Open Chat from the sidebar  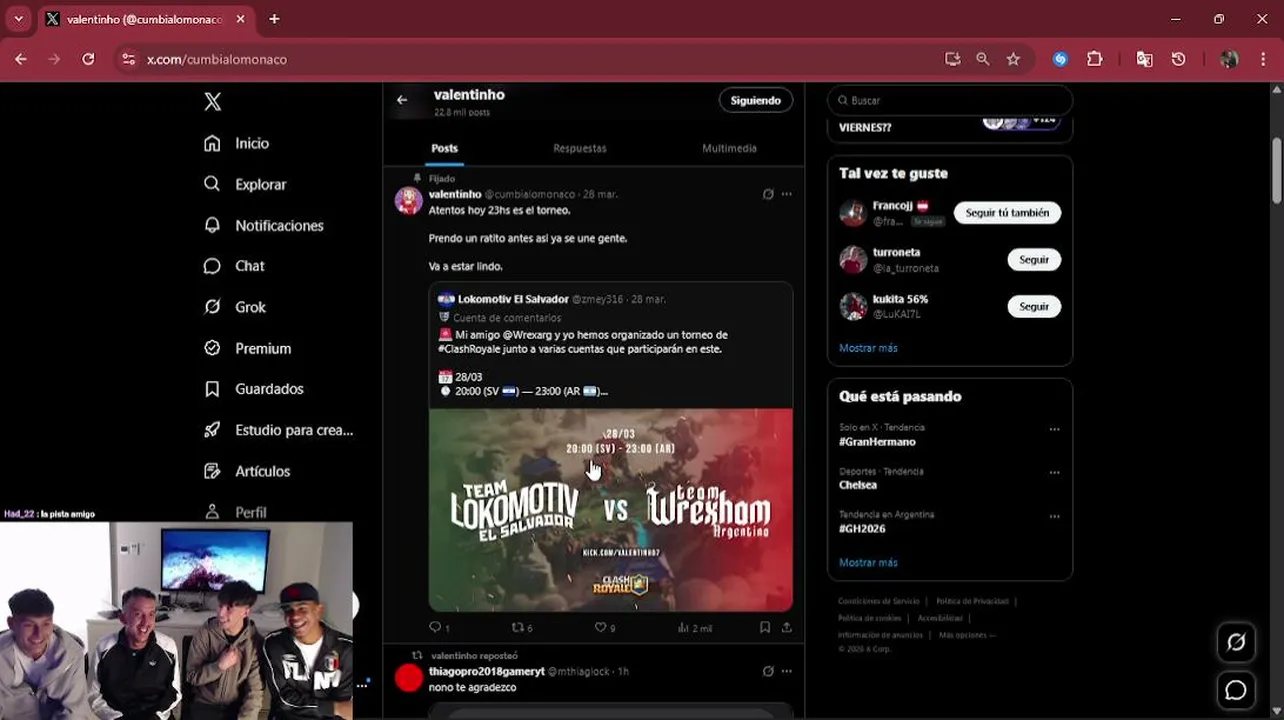(234, 266)
